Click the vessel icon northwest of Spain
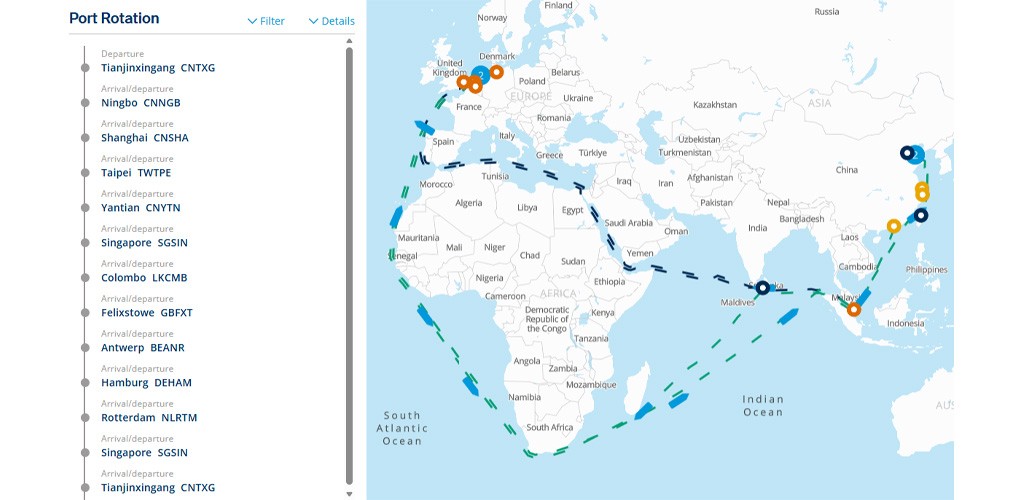Screen dimensions: 1017x500 pyautogui.click(x=424, y=127)
